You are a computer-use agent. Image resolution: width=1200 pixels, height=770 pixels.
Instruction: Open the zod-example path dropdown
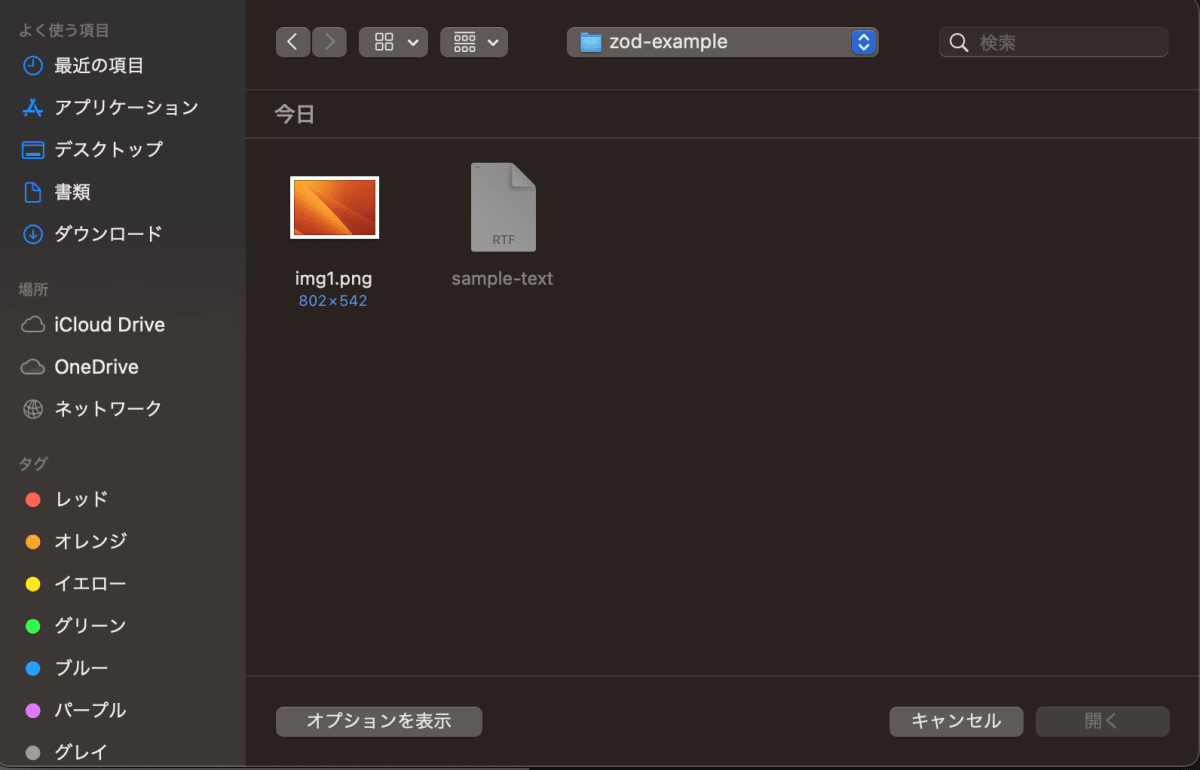[x=722, y=41]
